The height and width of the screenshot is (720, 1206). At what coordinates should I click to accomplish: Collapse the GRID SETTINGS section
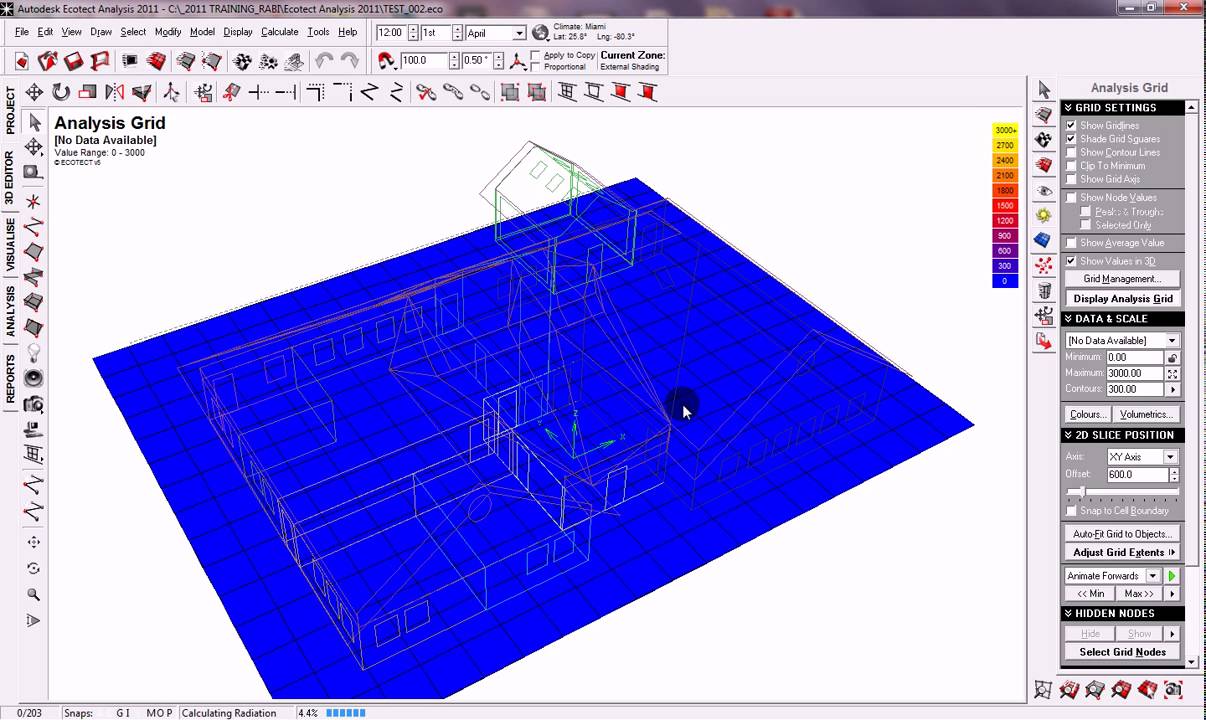[x=1123, y=107]
